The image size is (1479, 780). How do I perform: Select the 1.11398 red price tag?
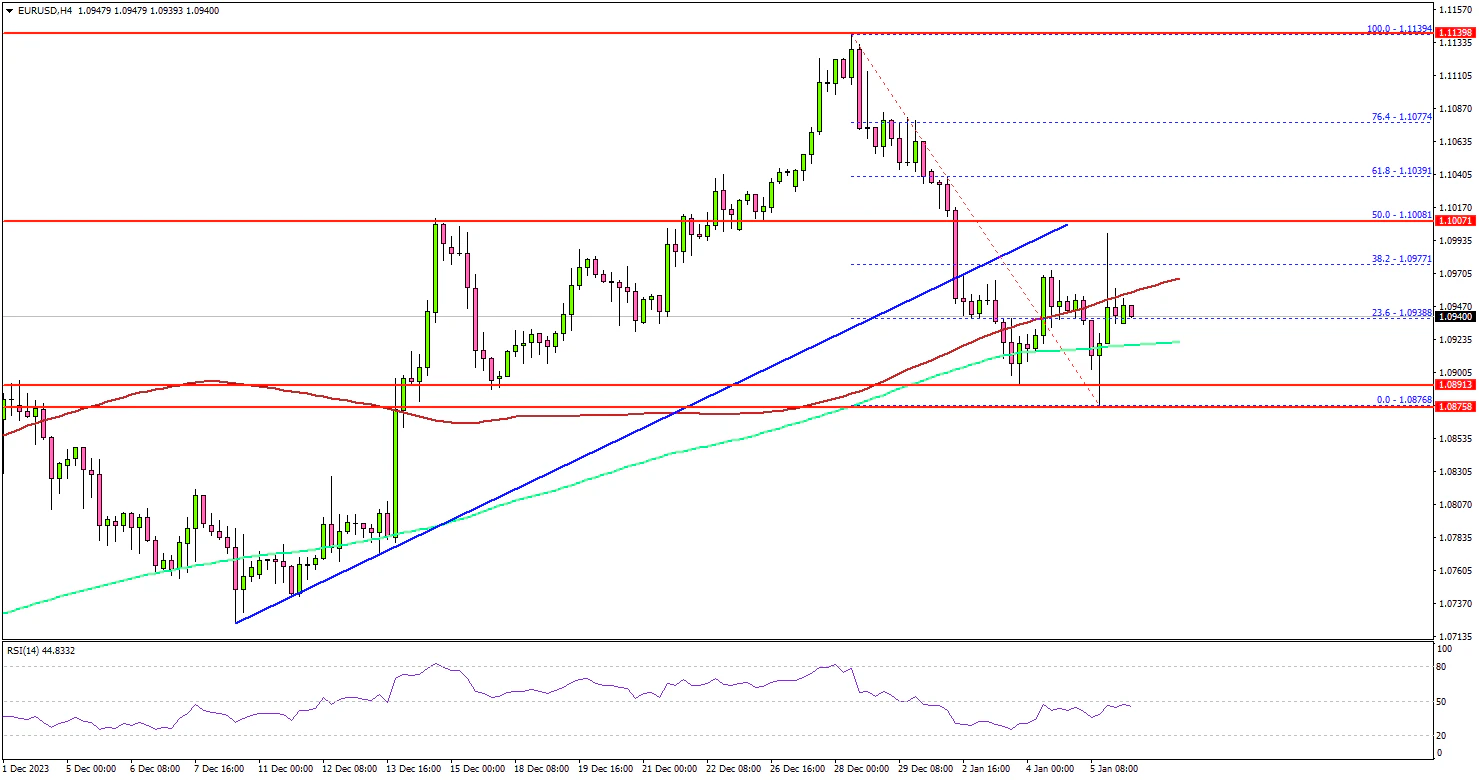point(1455,33)
